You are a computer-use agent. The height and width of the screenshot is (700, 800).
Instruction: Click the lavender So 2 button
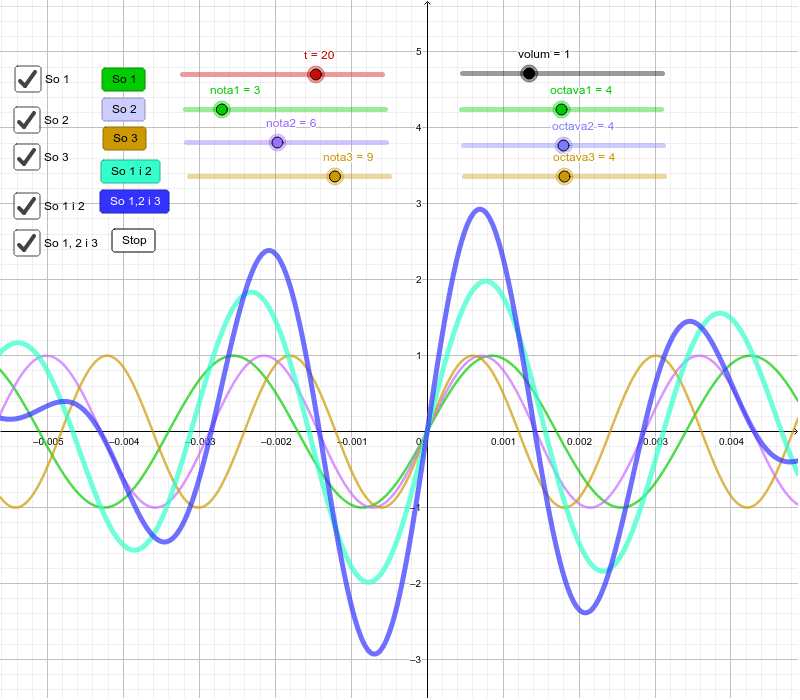click(x=123, y=109)
